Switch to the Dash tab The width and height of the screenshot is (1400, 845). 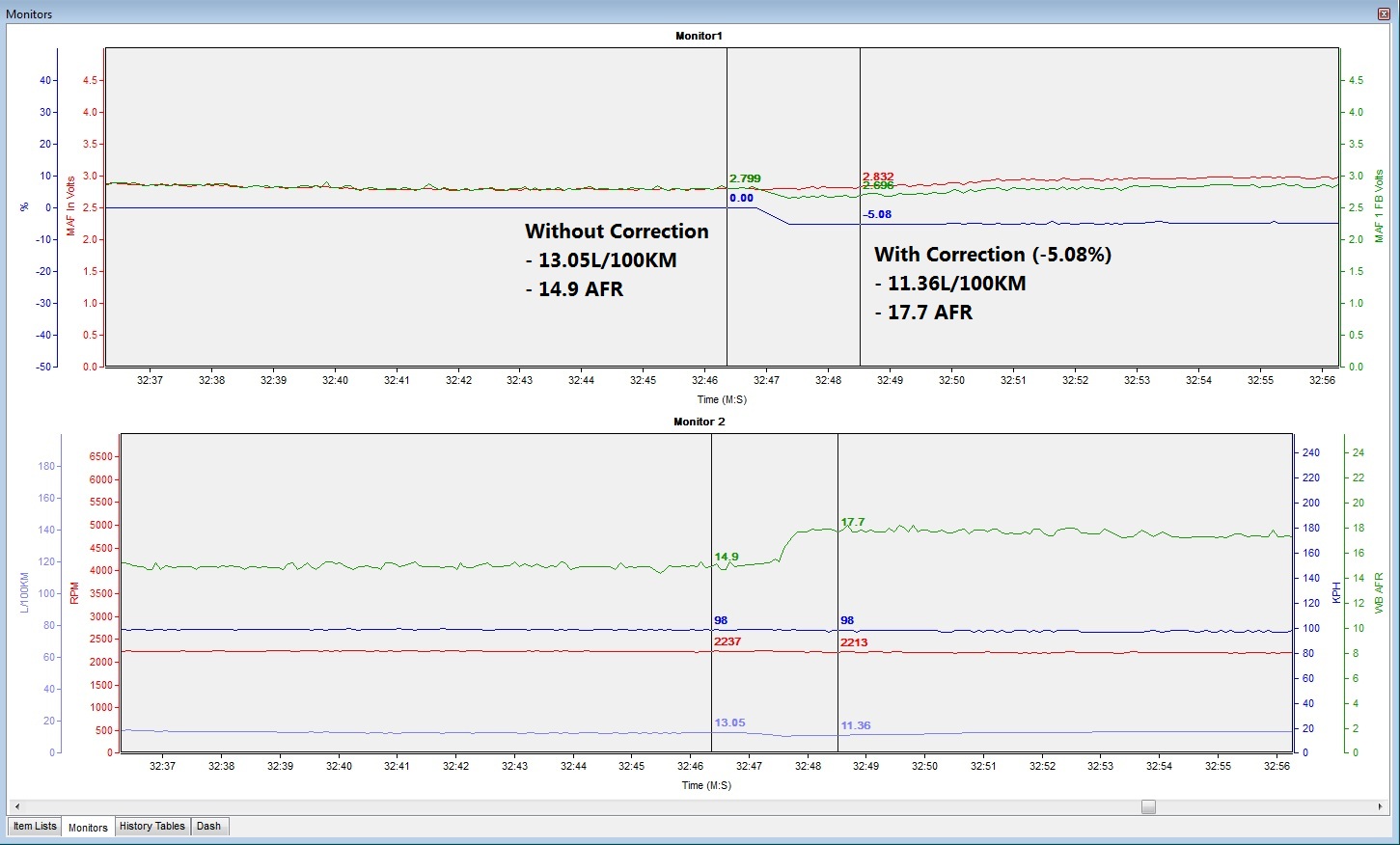[x=208, y=827]
